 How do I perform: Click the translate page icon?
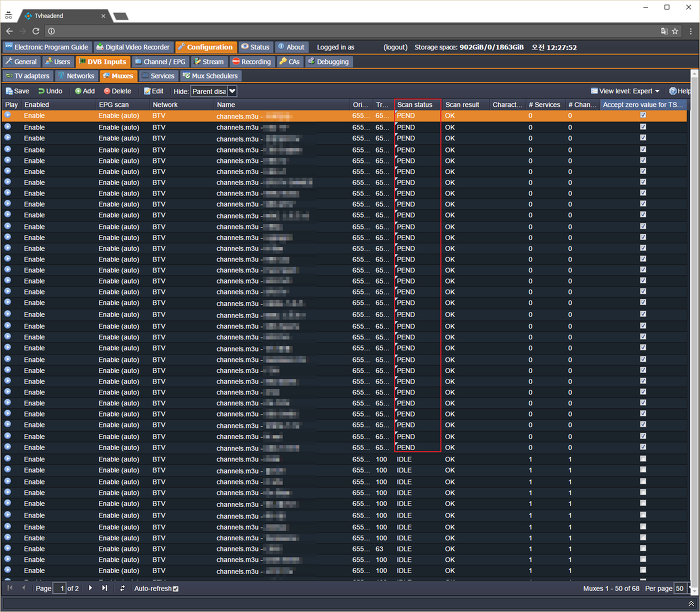point(664,31)
